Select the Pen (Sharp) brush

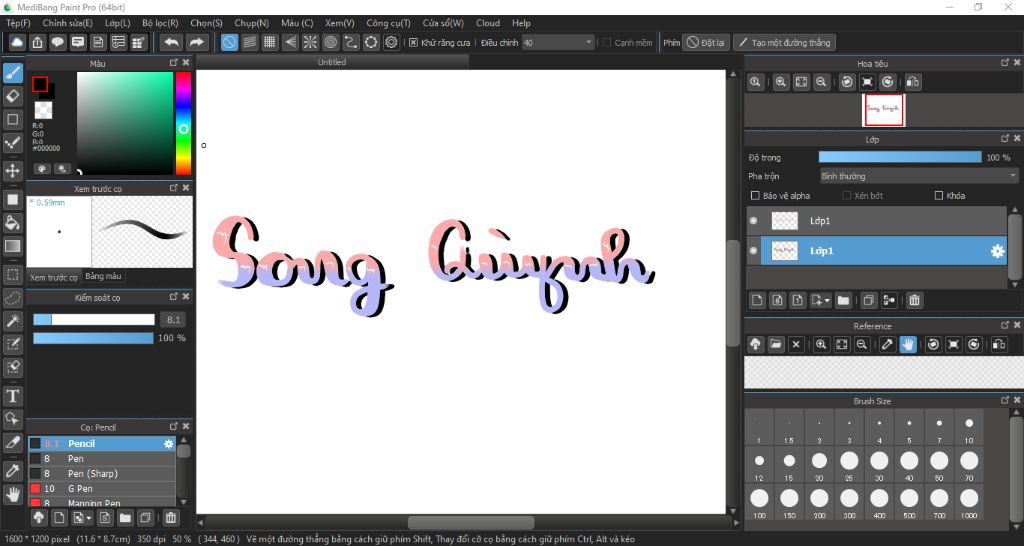[102, 474]
